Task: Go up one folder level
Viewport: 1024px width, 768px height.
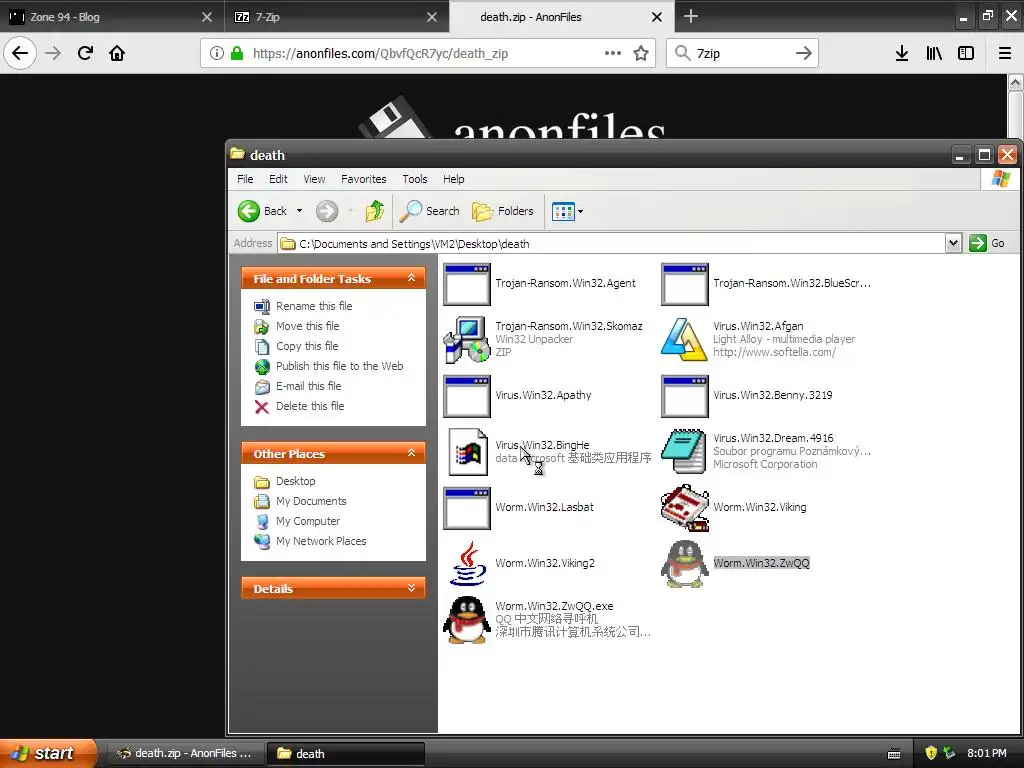Action: tap(374, 211)
